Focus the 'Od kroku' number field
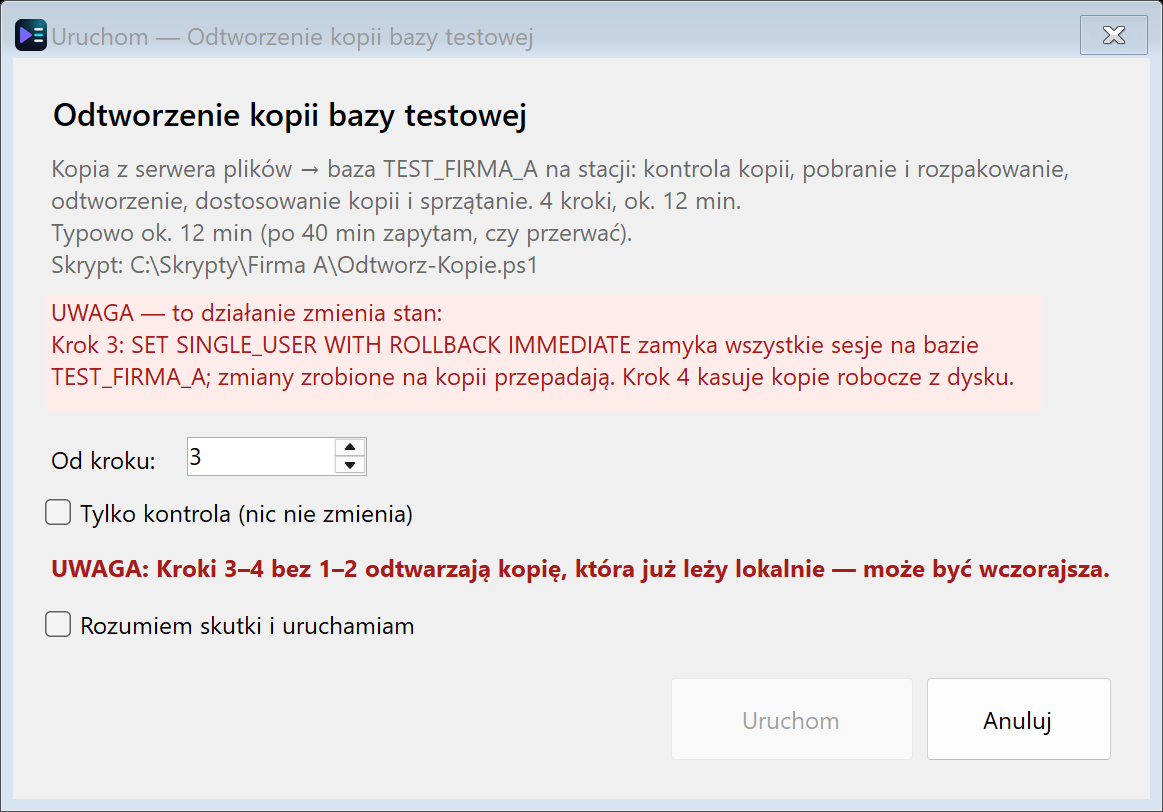The height and width of the screenshot is (812, 1163). pyautogui.click(x=261, y=457)
